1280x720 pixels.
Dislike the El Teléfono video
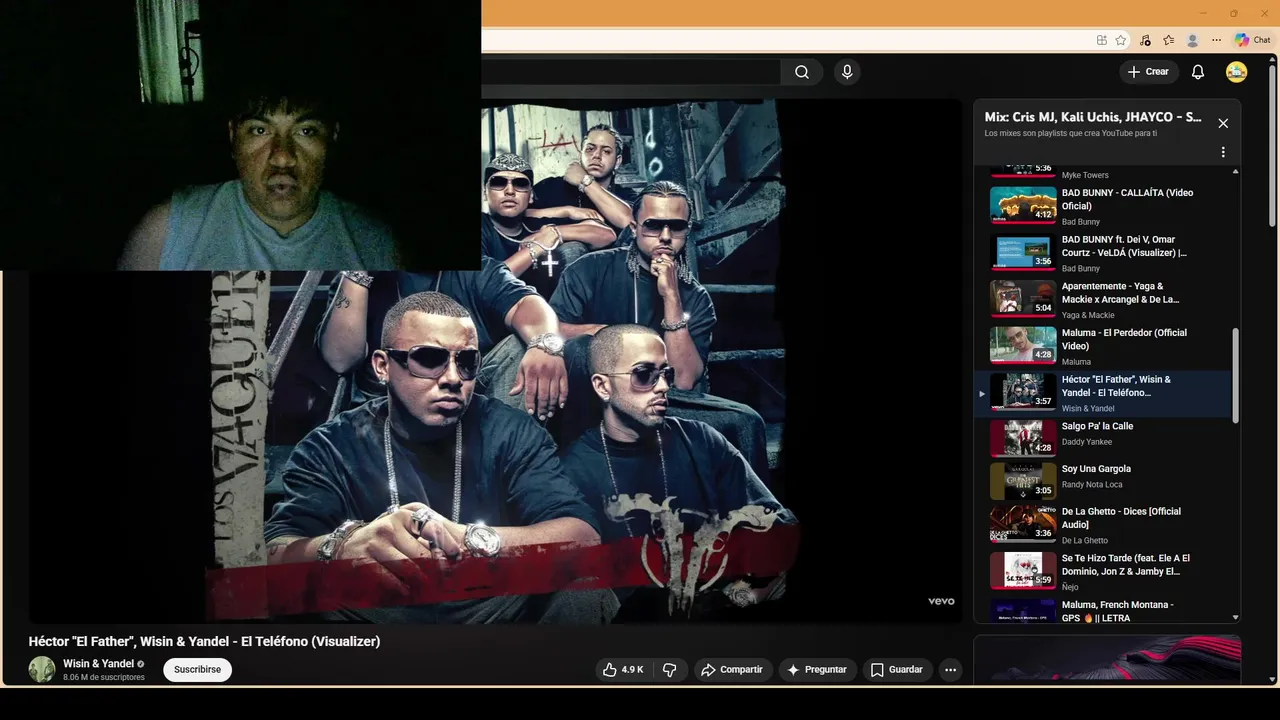(x=671, y=670)
